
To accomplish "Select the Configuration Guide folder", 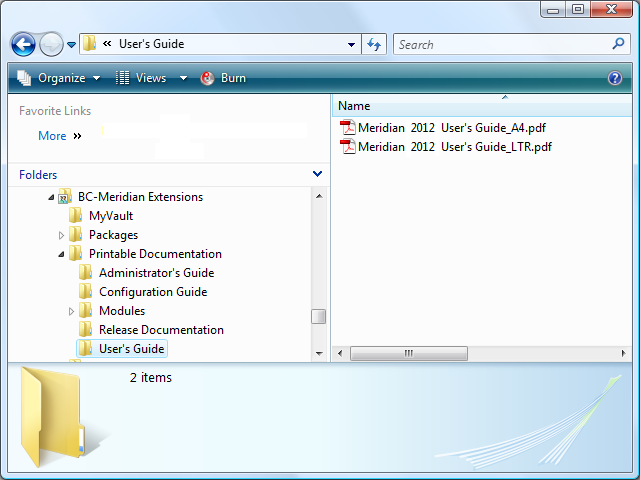I will (x=153, y=292).
